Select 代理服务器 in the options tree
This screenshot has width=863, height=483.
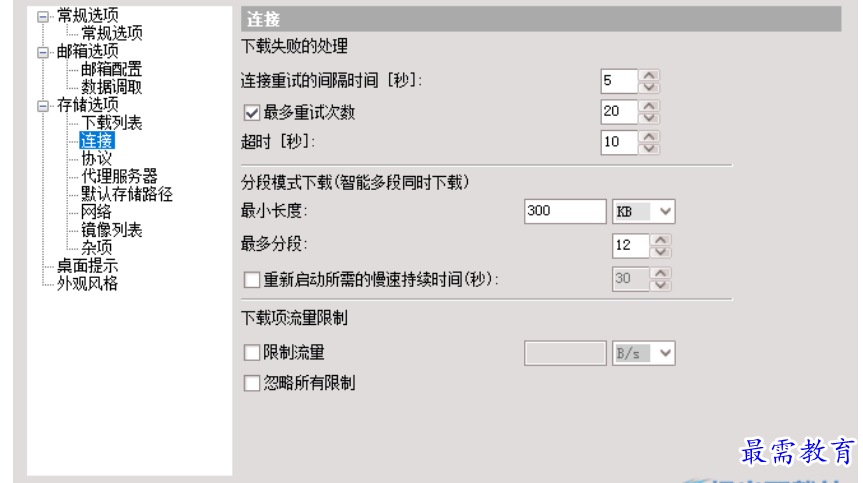(119, 176)
